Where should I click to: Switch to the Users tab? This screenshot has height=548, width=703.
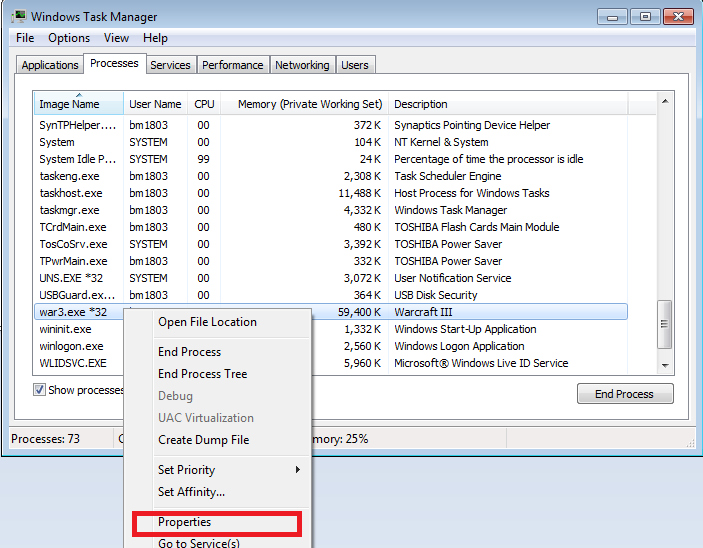[x=355, y=65]
